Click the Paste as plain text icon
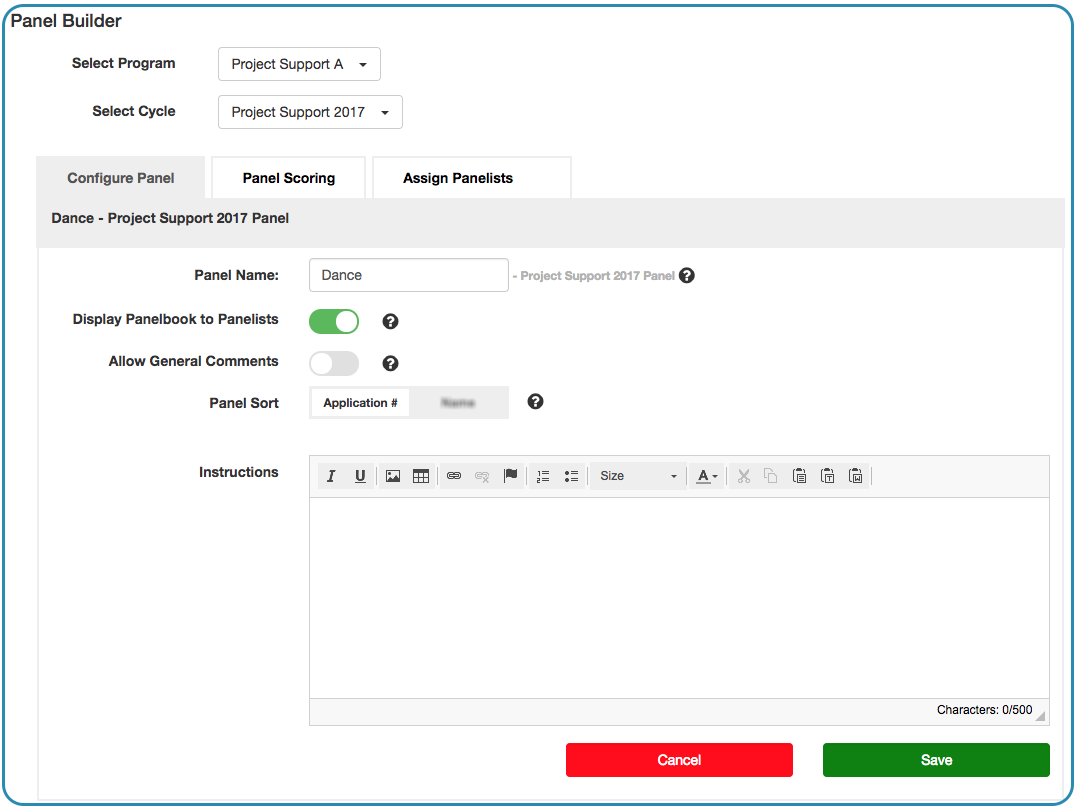 (x=828, y=477)
